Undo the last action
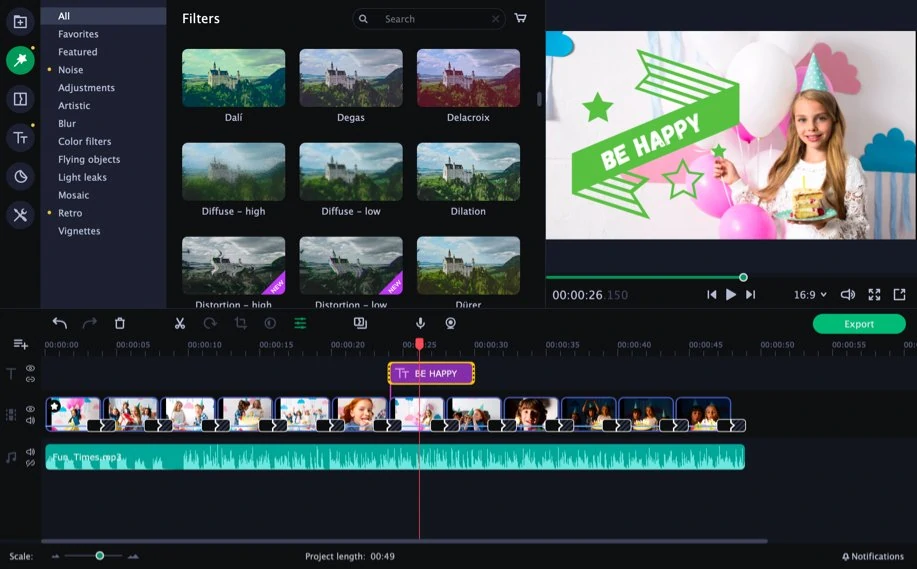Image resolution: width=917 pixels, height=569 pixels. tap(60, 323)
